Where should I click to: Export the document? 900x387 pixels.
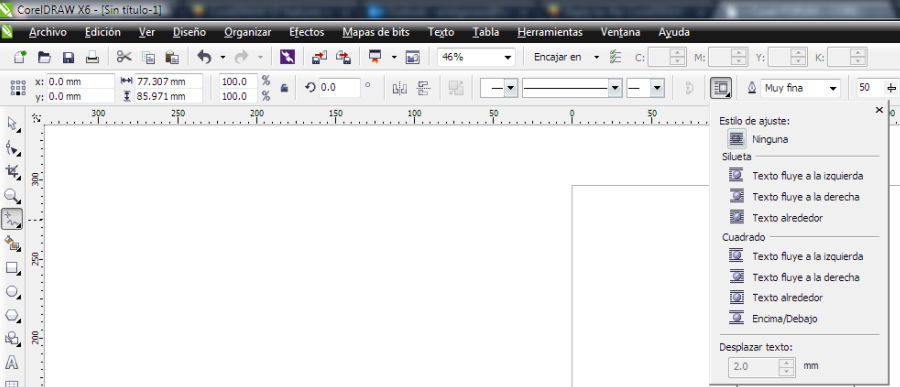click(343, 57)
